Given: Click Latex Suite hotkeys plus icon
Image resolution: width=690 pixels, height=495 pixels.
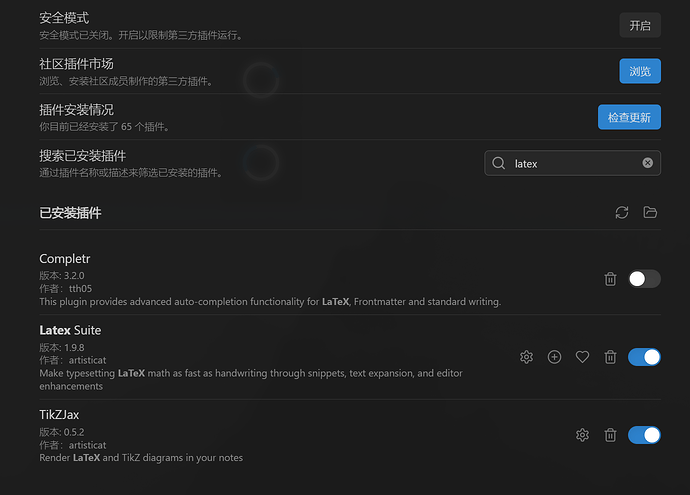Looking at the screenshot, I should pyautogui.click(x=554, y=357).
